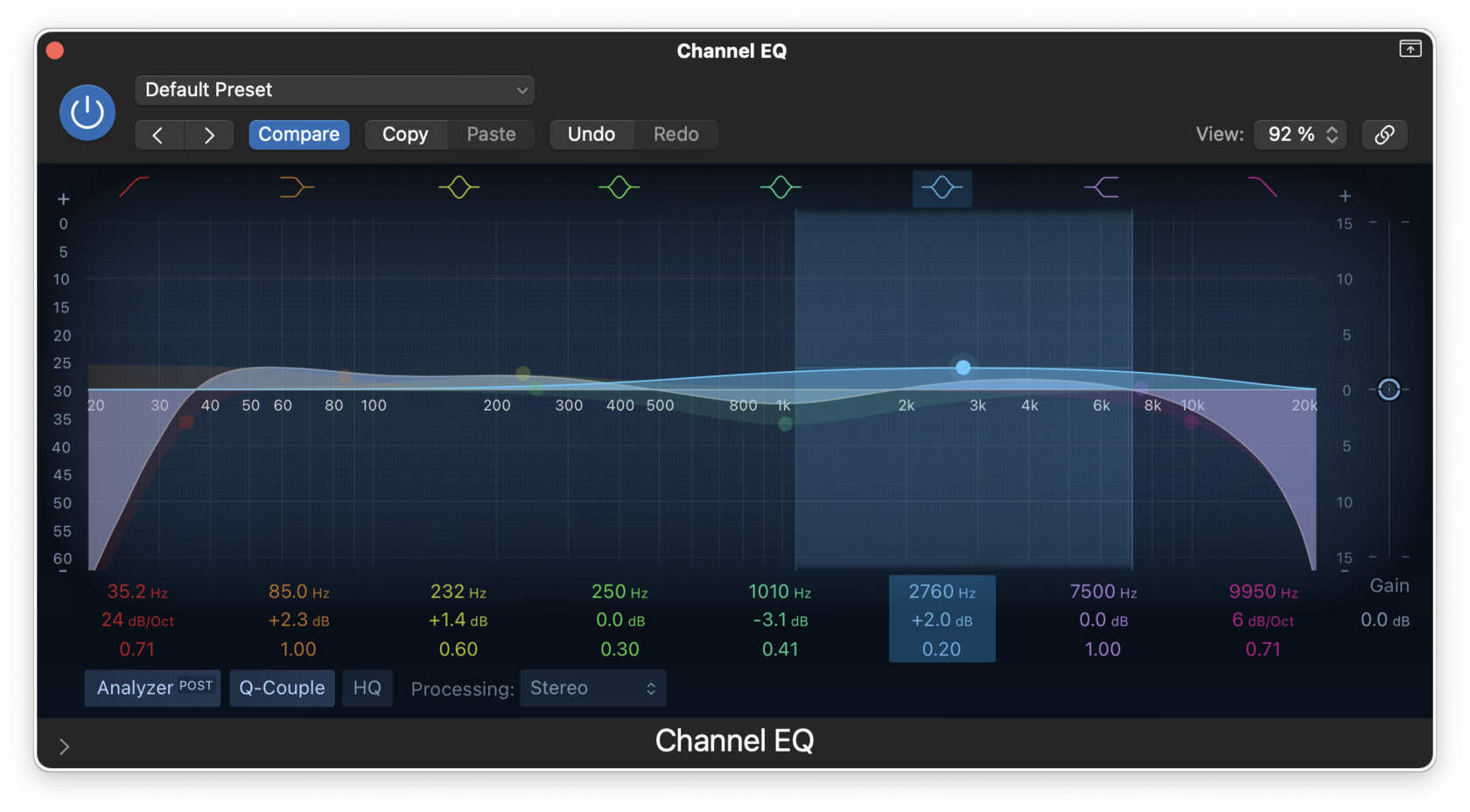Click the Undo button
Viewport: 1470px width, 812px height.
(591, 135)
